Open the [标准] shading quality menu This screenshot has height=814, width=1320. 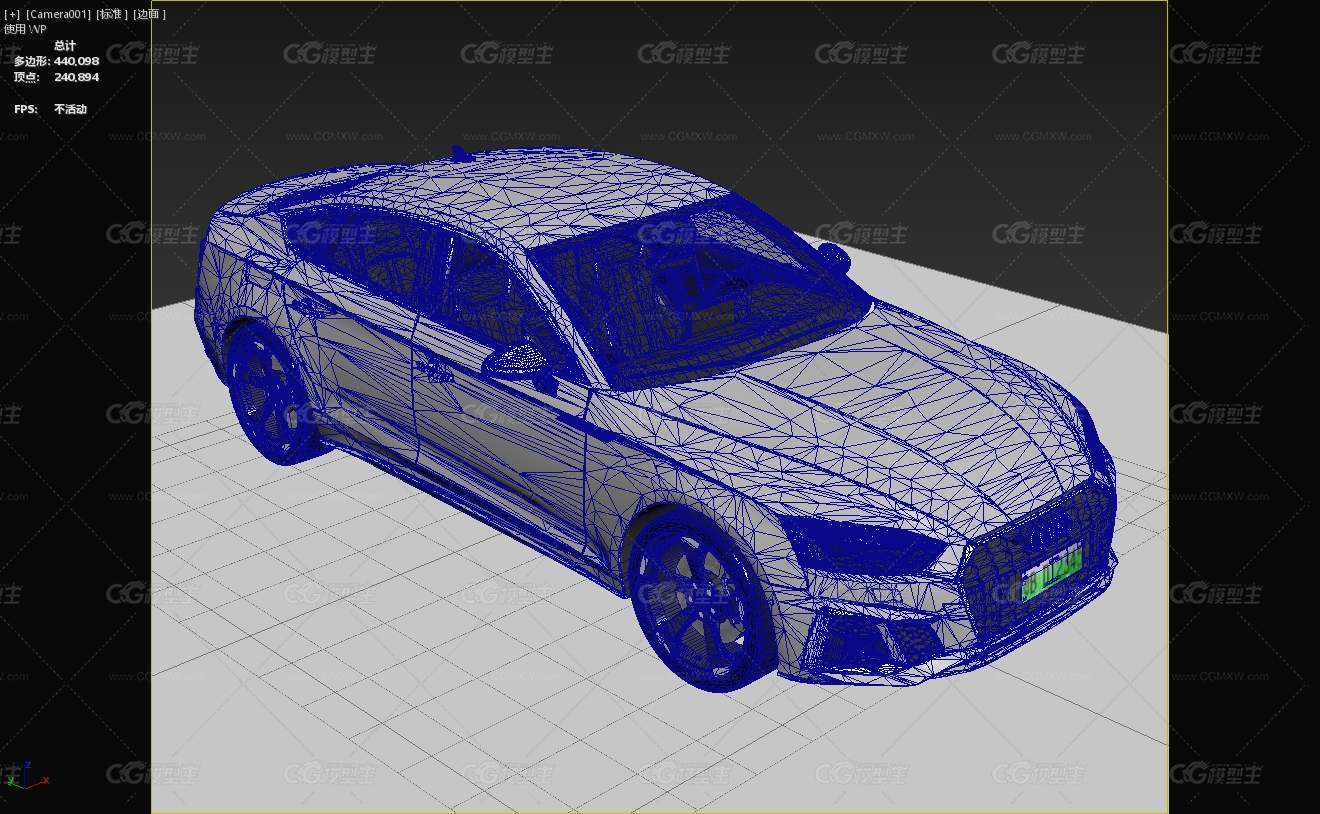click(x=112, y=14)
